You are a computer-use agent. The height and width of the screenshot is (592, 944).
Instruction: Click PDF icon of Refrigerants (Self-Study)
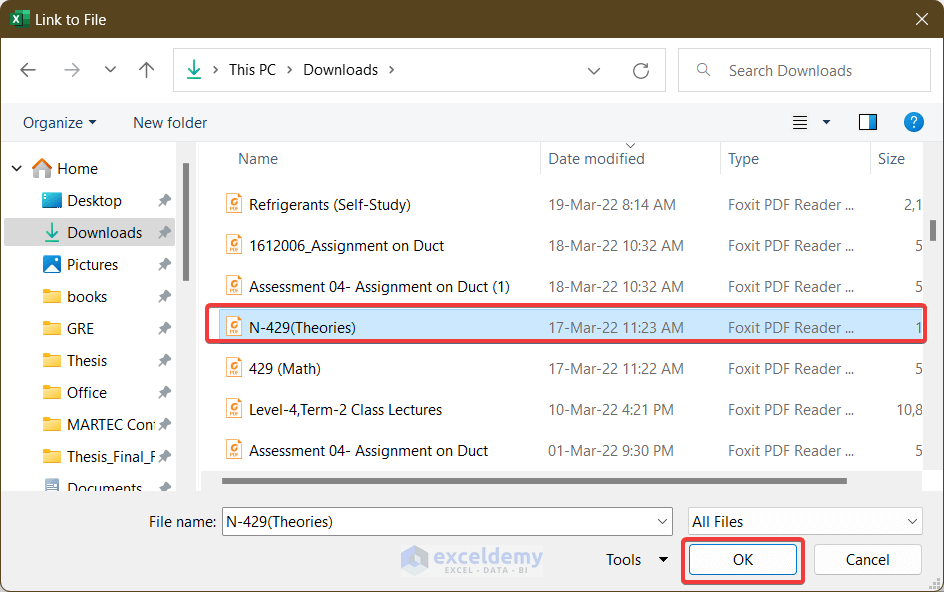tap(234, 204)
